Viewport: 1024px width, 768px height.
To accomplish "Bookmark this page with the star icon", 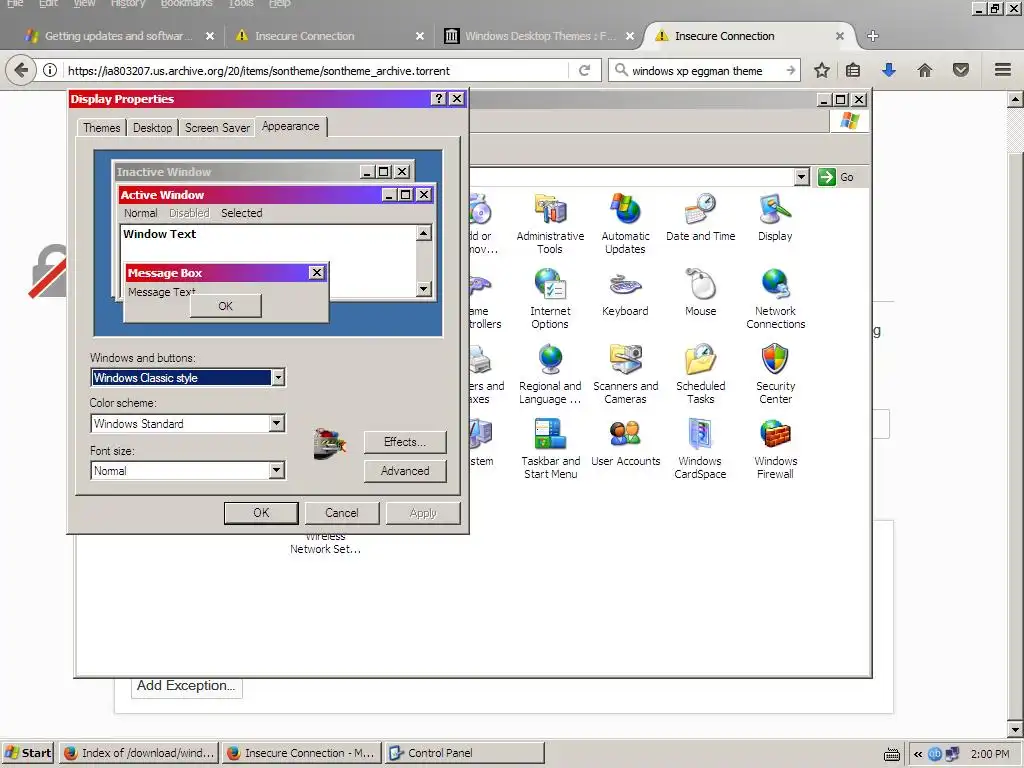I will (x=822, y=70).
